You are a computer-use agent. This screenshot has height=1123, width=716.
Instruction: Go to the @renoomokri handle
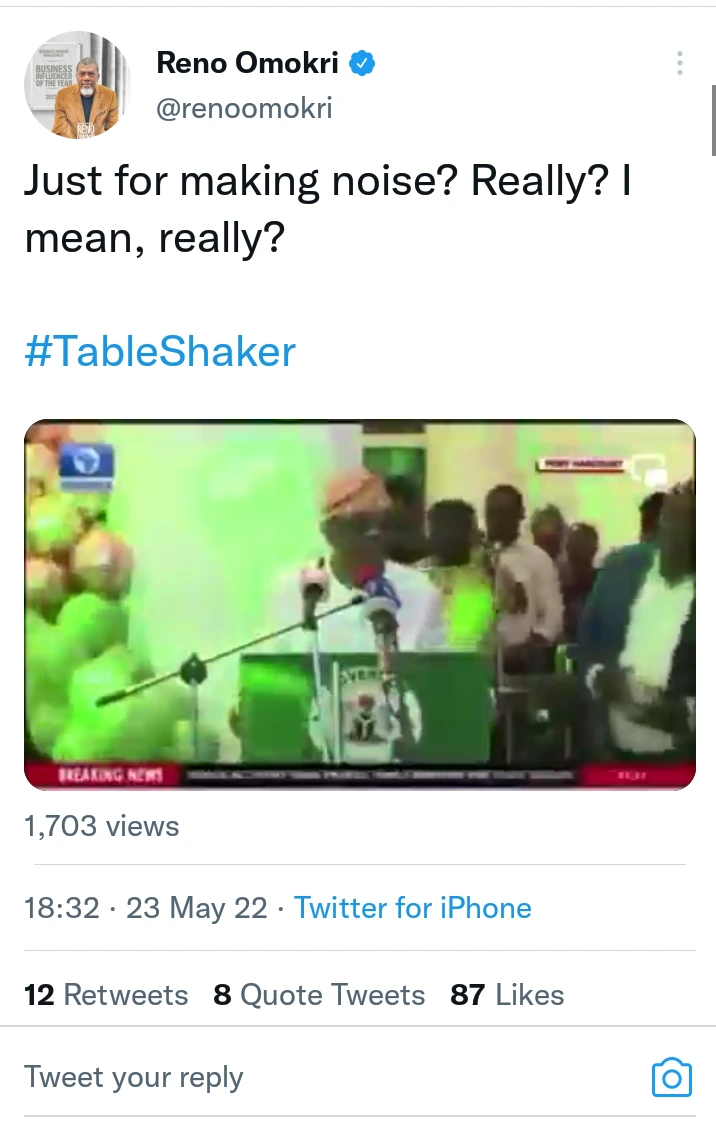244,107
